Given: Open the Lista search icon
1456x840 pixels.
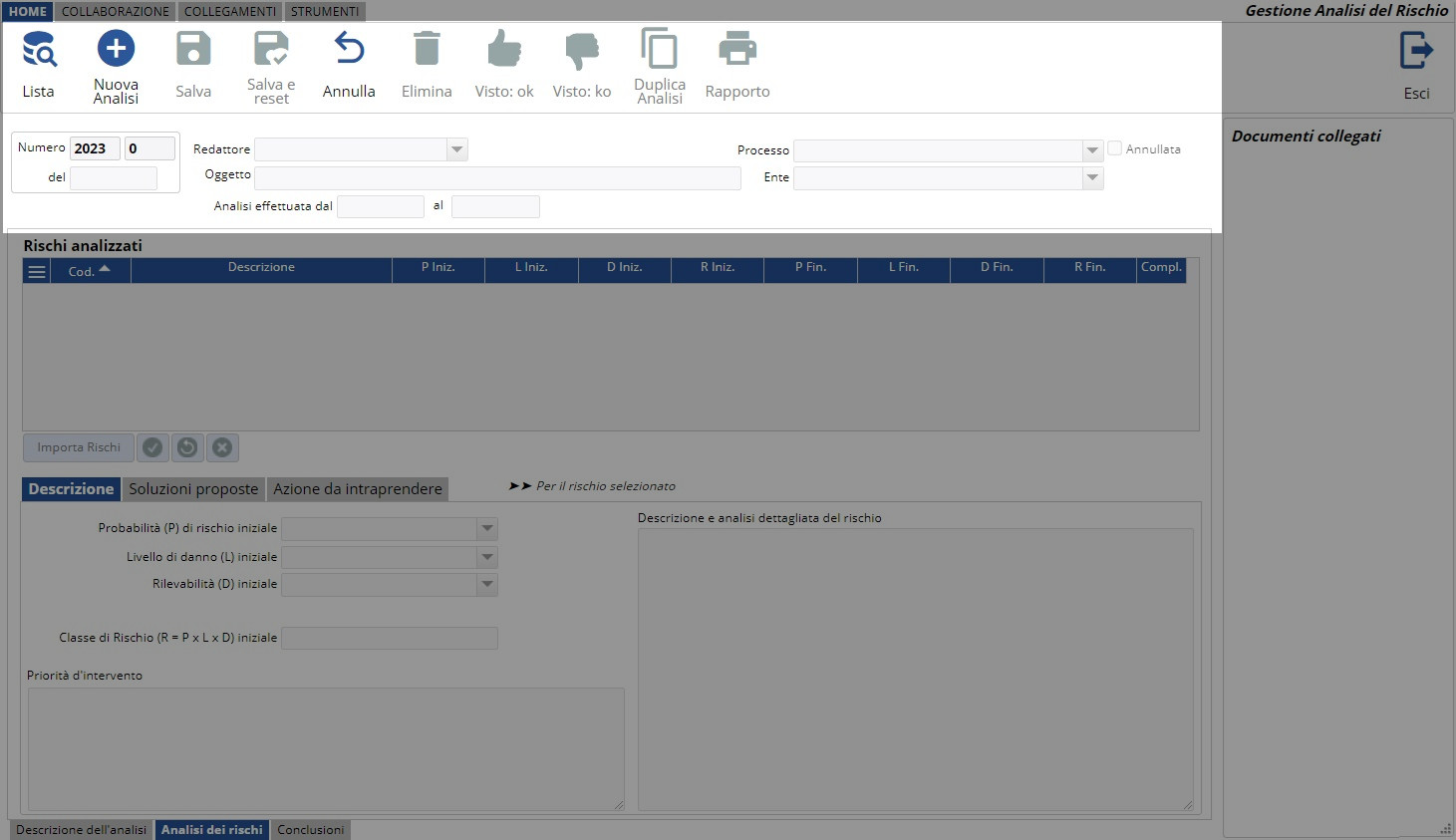Looking at the screenshot, I should click(39, 50).
